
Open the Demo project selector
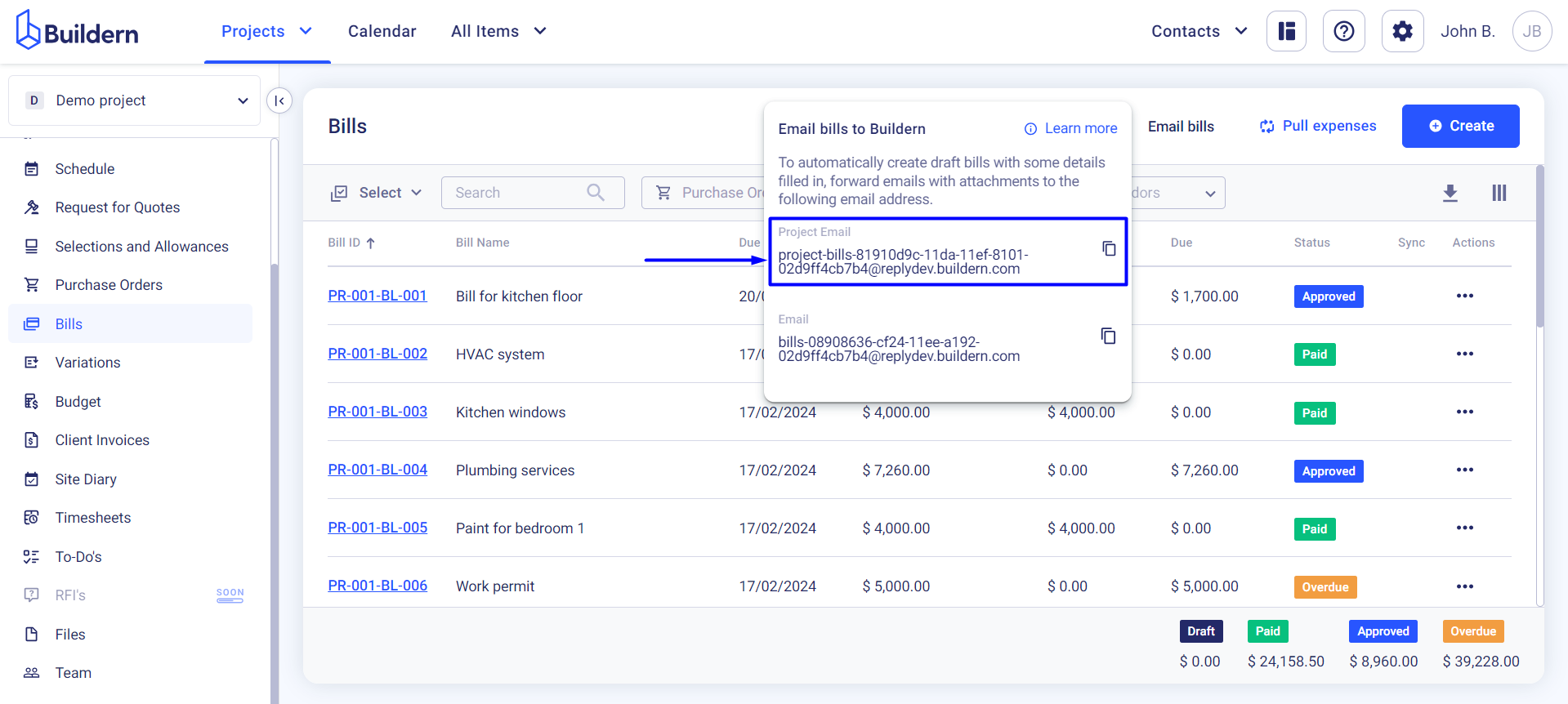tap(135, 100)
